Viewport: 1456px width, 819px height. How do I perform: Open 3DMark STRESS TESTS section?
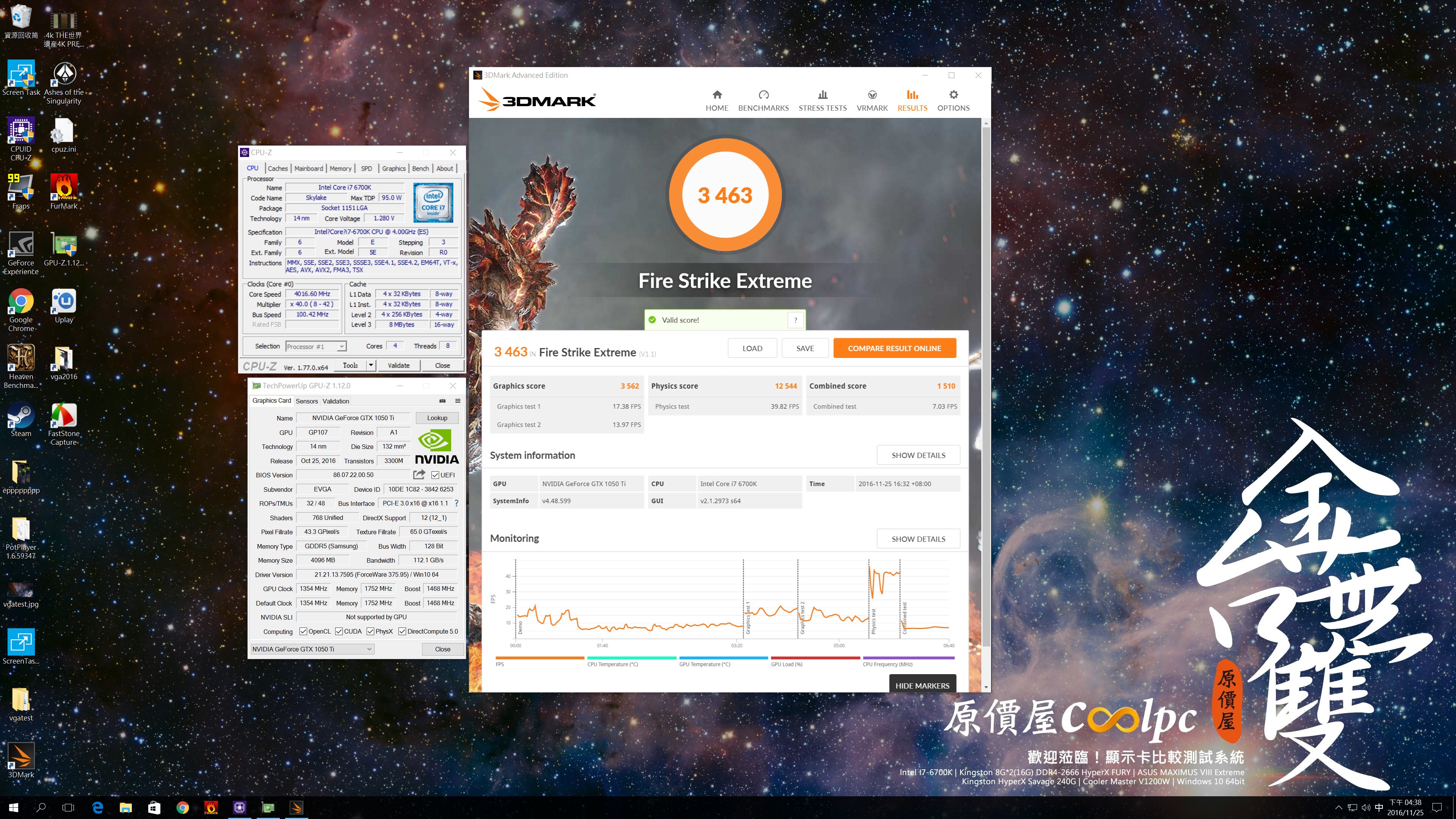[822, 100]
